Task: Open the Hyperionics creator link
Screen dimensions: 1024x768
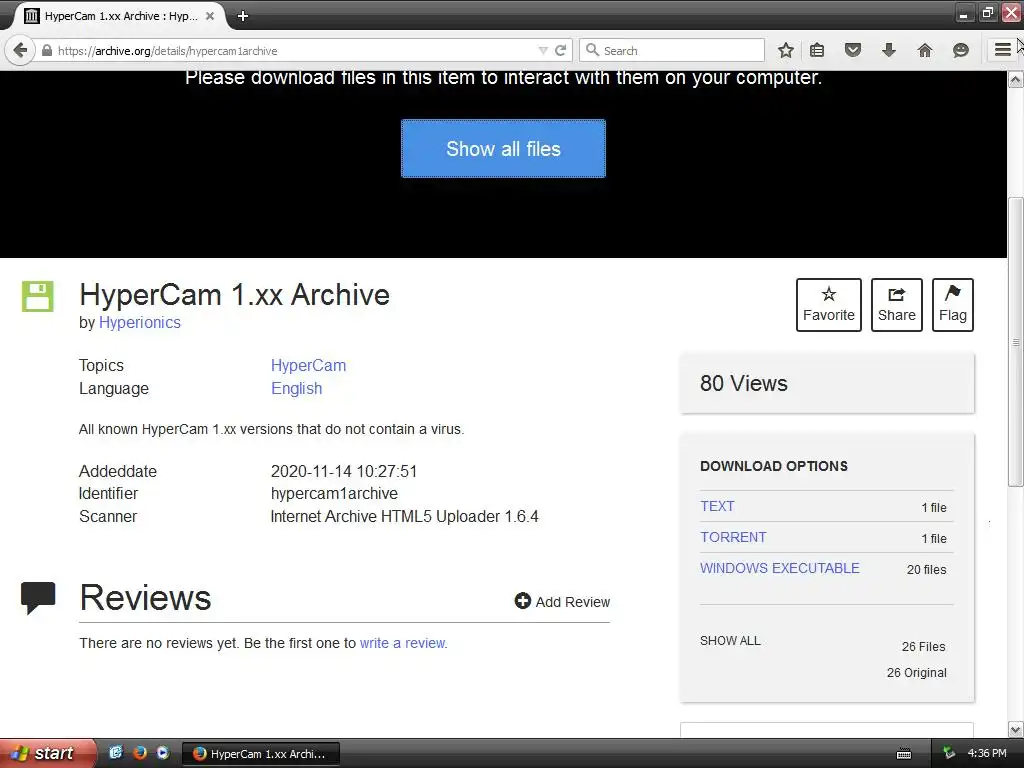Action: tap(140, 323)
